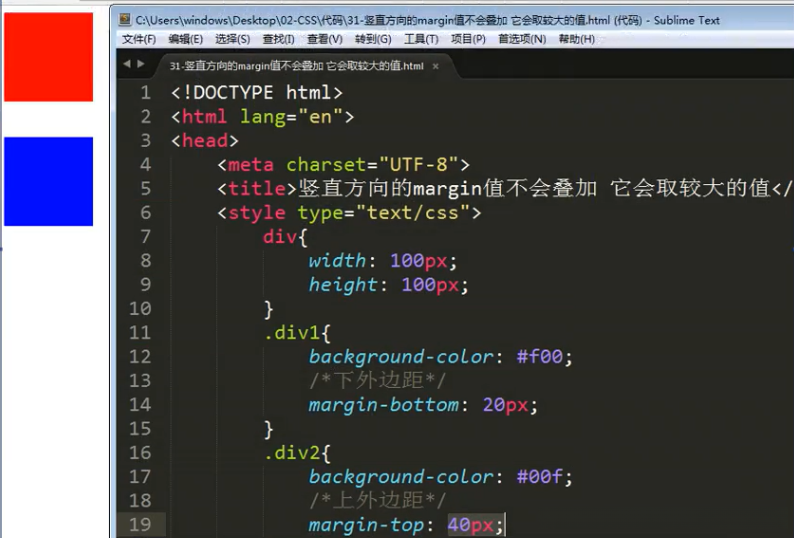Click the charset="UTF-8" attribute
The width and height of the screenshot is (794, 538).
(372, 165)
